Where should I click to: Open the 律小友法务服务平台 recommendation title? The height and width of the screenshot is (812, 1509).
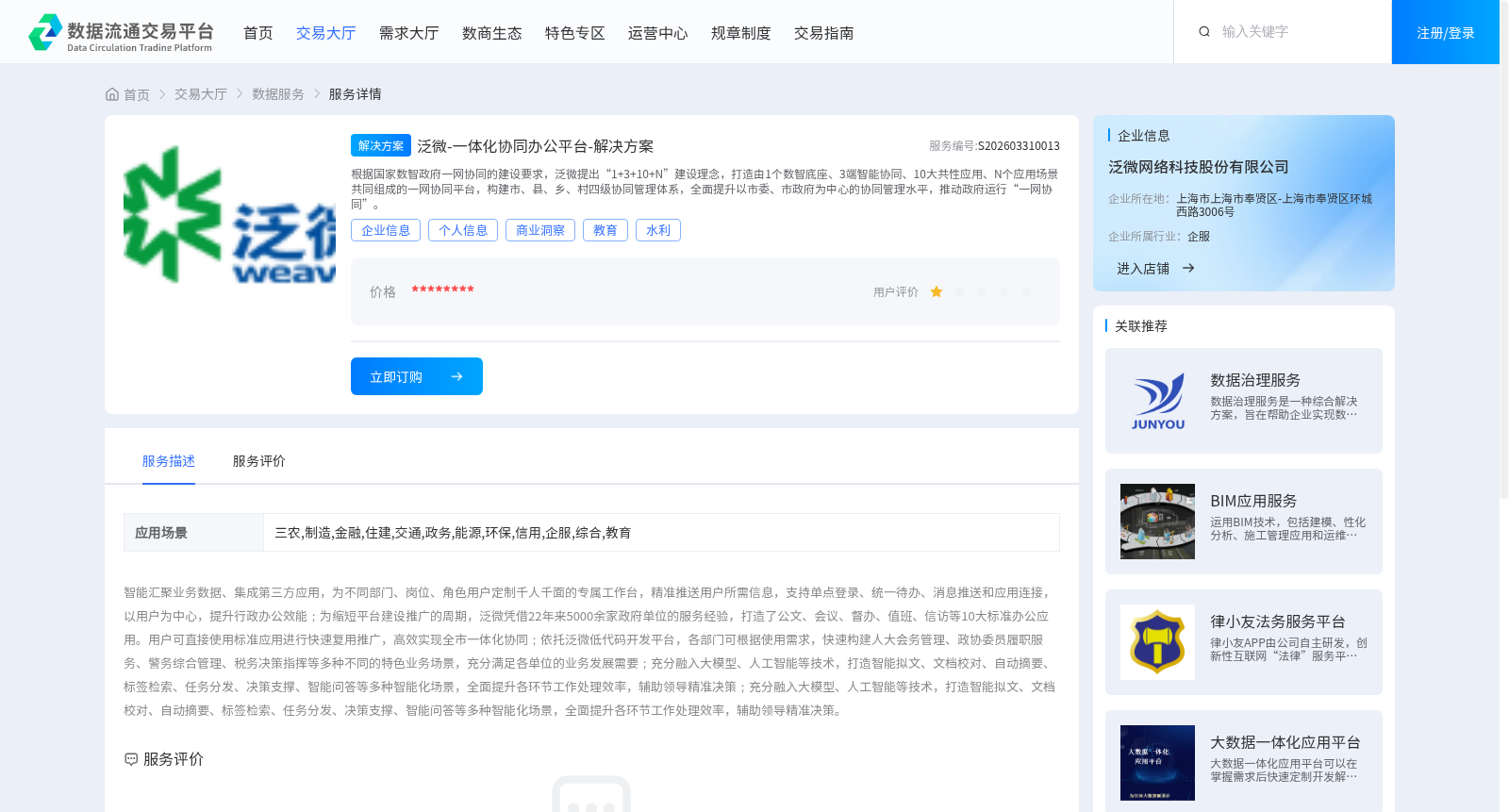pyautogui.click(x=1278, y=621)
